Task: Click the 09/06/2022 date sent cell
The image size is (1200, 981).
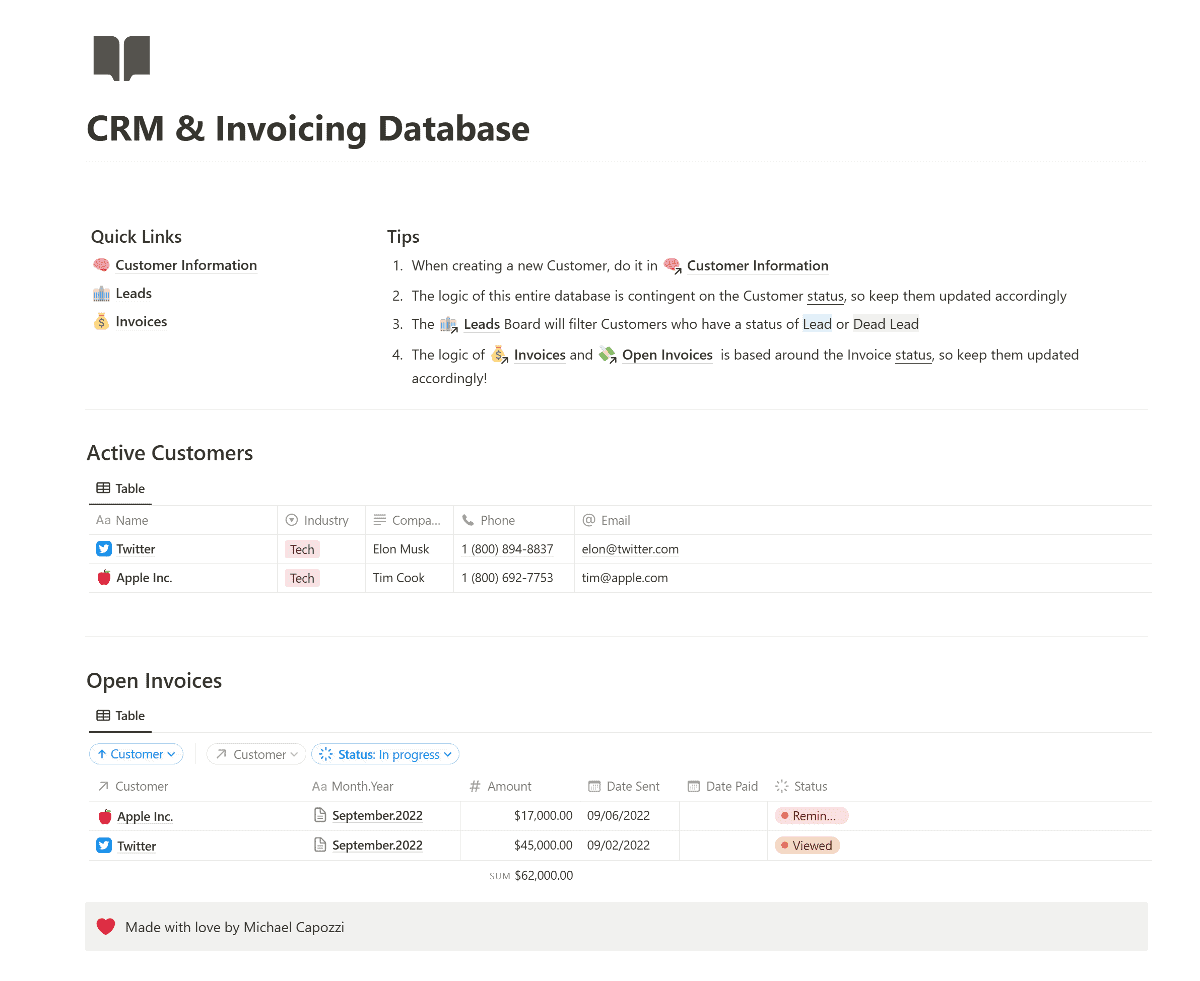Action: point(618,816)
